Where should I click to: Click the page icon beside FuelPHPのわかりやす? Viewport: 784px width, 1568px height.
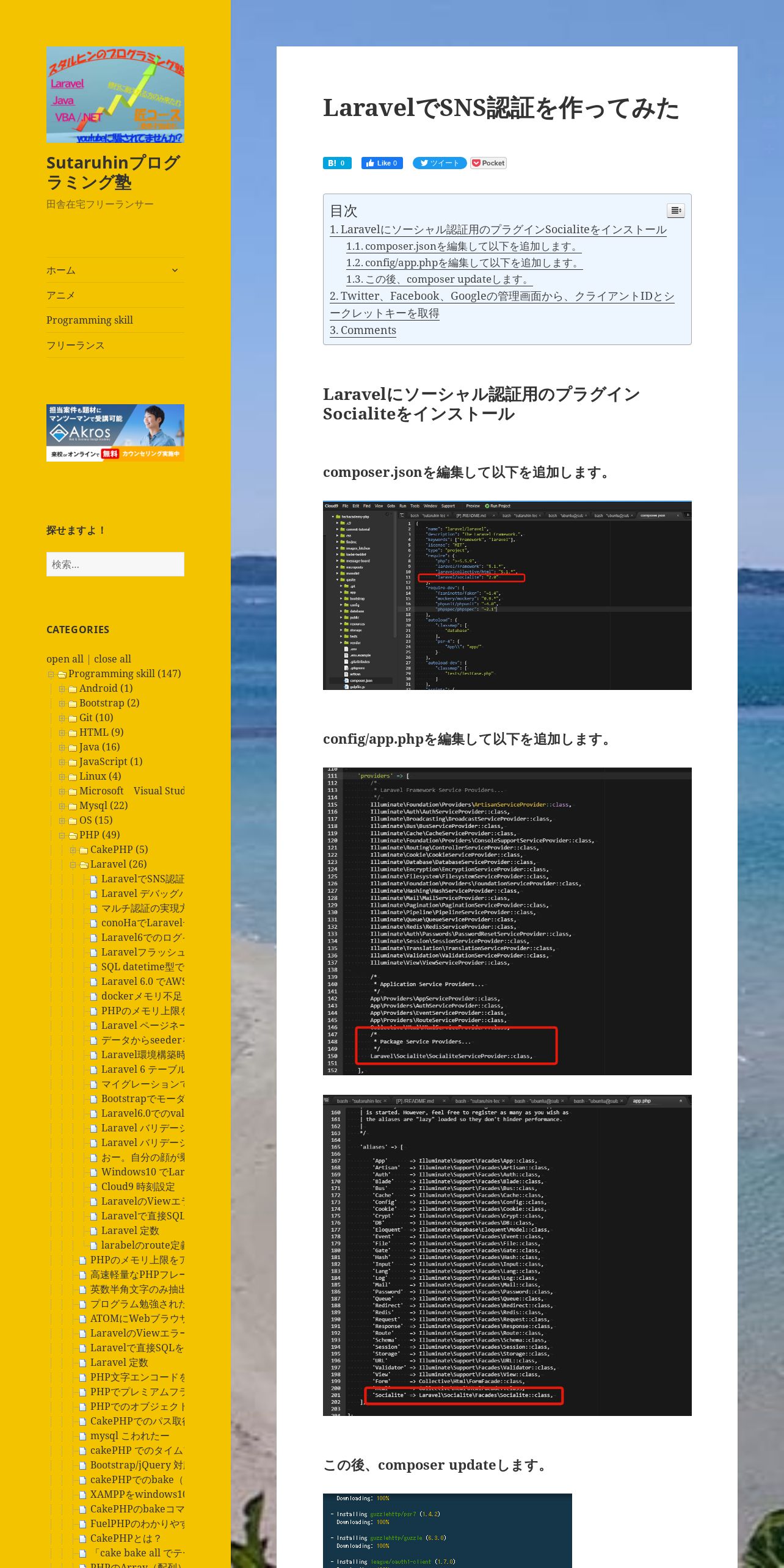pyautogui.click(x=83, y=1524)
